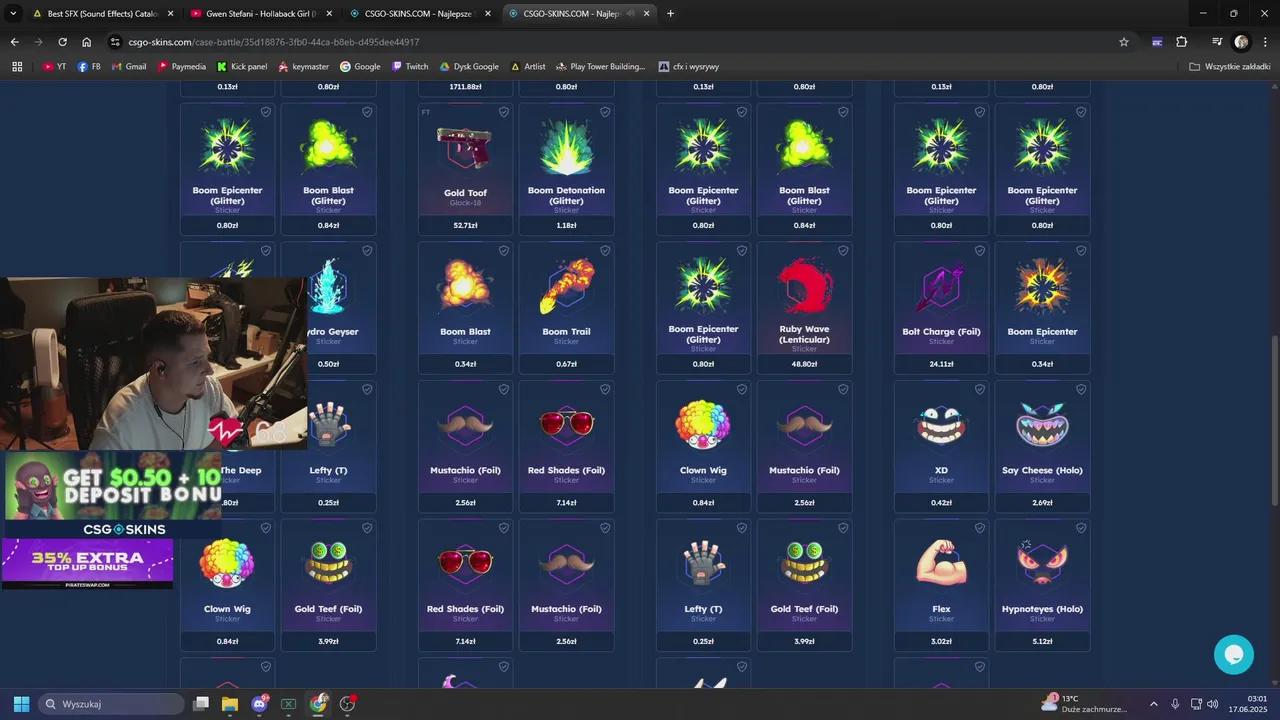Image resolution: width=1280 pixels, height=720 pixels.
Task: Click the address bar URL field
Action: tap(610, 42)
